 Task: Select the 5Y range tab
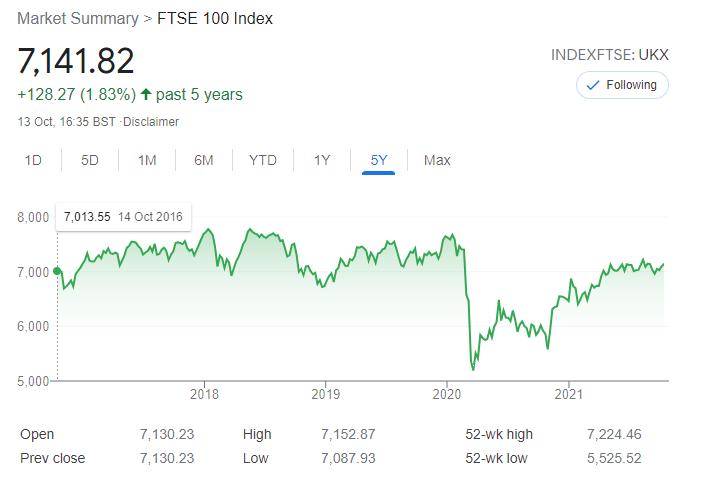pos(379,160)
